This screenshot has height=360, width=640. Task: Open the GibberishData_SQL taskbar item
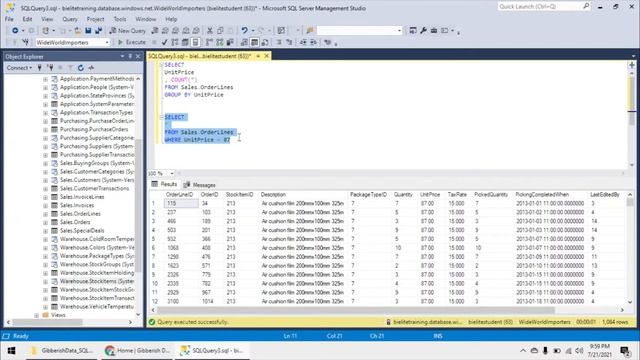point(62,351)
